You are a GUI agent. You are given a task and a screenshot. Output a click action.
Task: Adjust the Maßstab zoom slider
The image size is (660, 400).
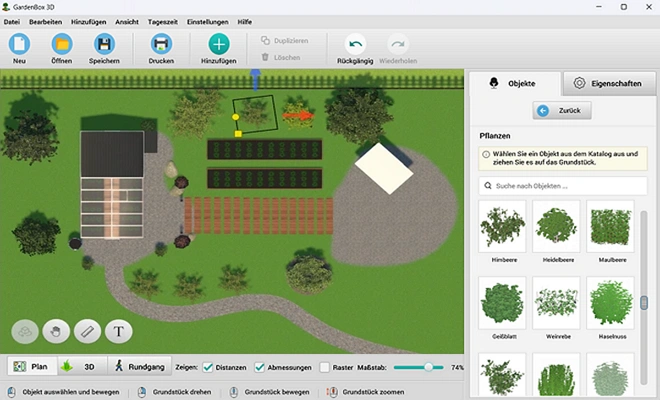[x=429, y=367]
